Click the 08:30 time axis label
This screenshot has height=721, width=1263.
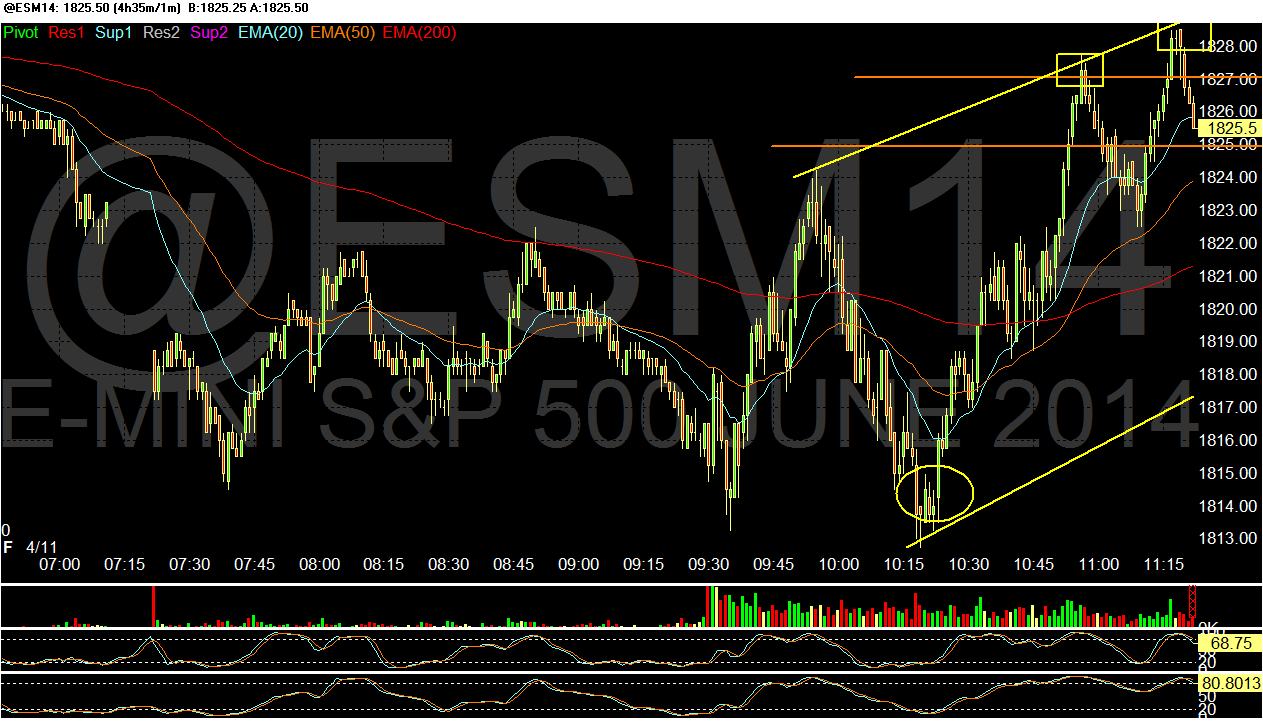click(x=449, y=565)
